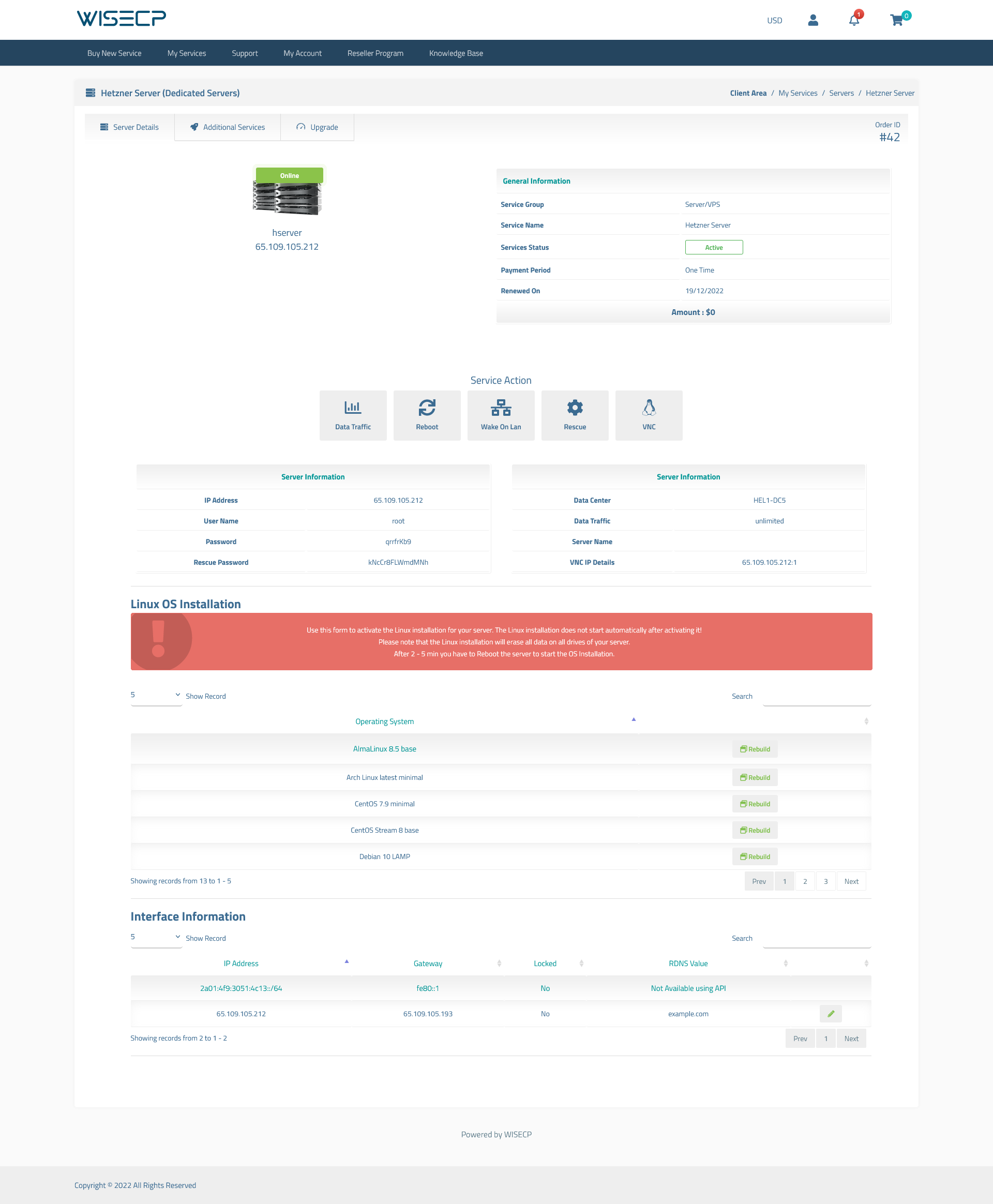Sort interface table by IP Address
The width and height of the screenshot is (993, 1204).
[241, 963]
